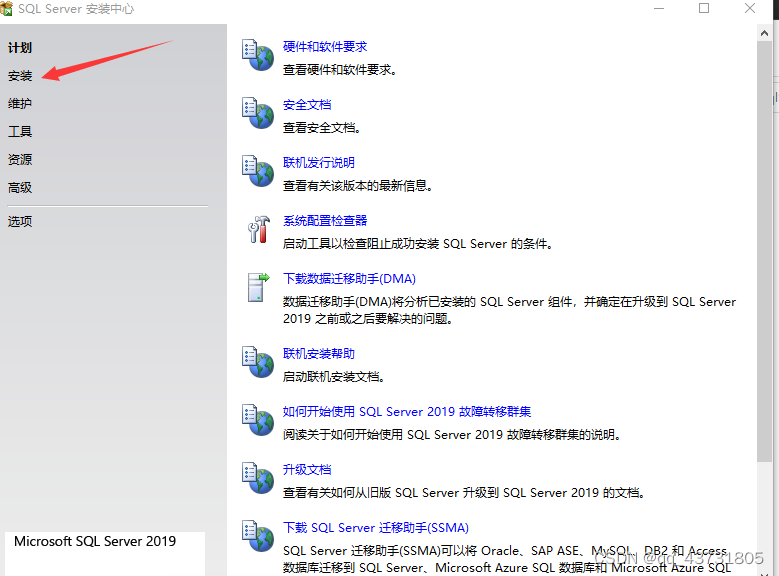Viewport: 779px width, 576px height.
Task: Go to the 资源 page
Action: pyautogui.click(x=20, y=160)
